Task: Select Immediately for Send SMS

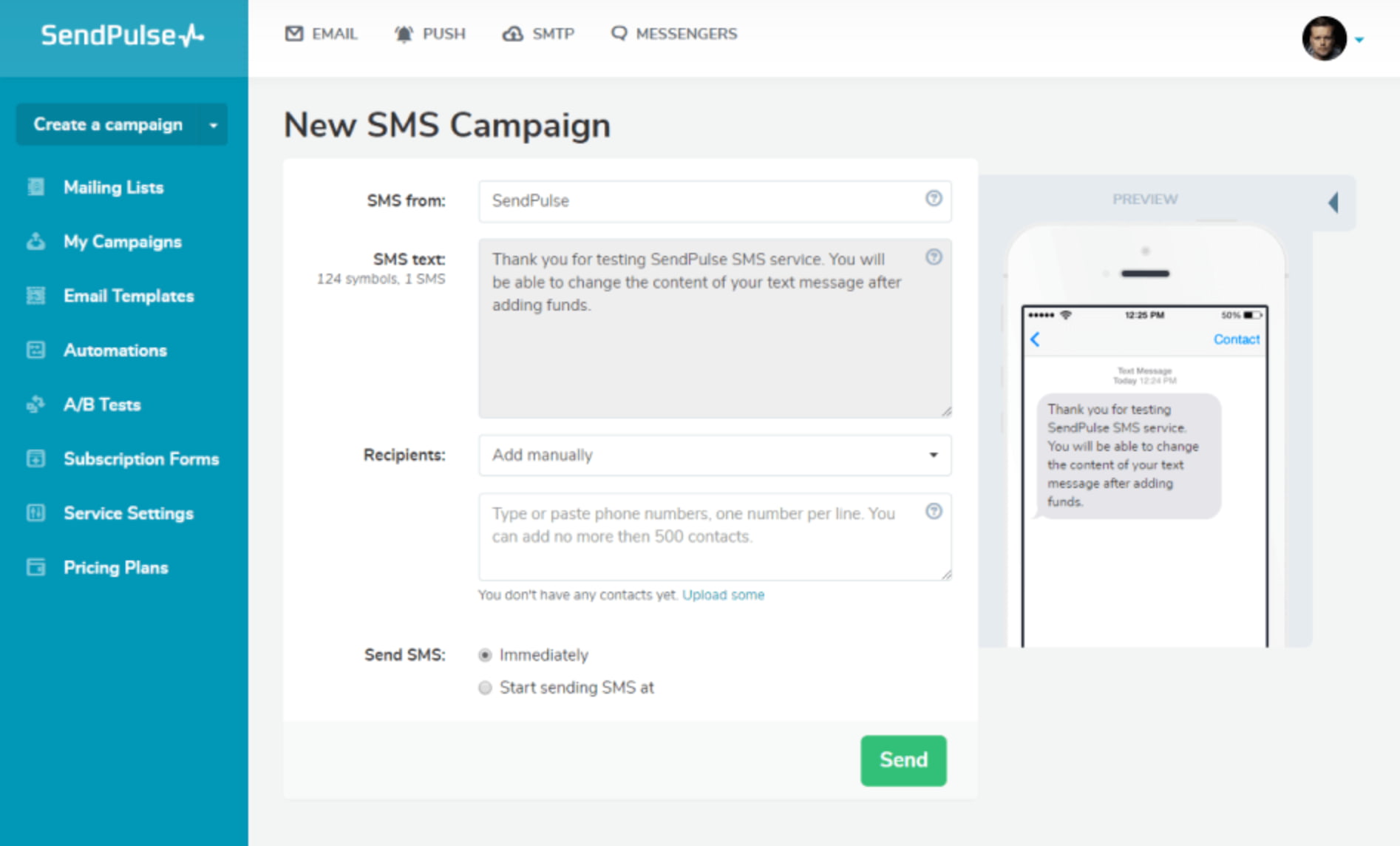Action: (485, 654)
